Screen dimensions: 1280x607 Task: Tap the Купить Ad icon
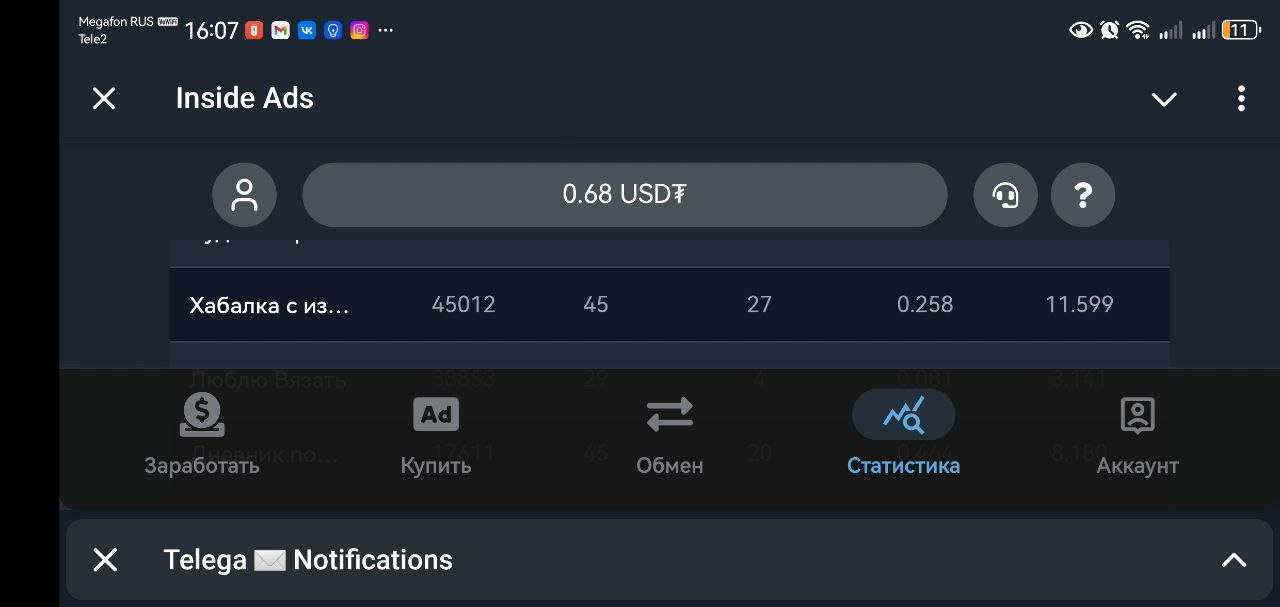coord(436,414)
